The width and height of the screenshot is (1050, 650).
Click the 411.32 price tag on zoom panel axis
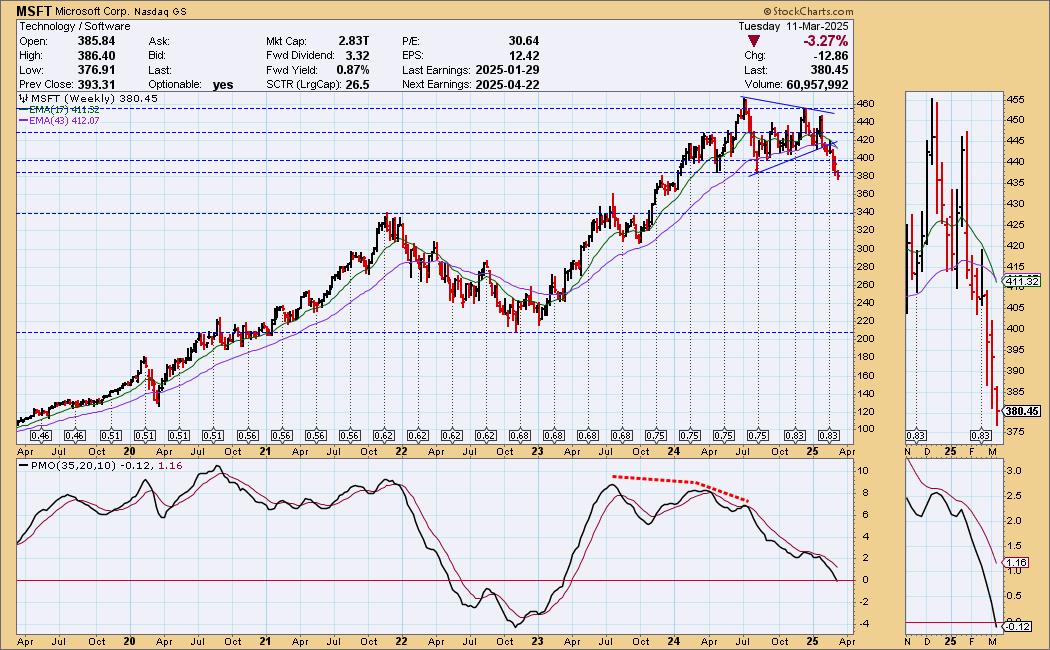[1023, 281]
